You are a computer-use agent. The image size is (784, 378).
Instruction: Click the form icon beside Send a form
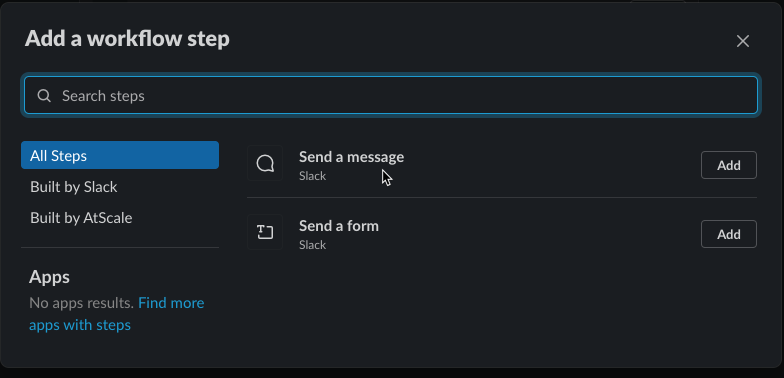point(265,232)
